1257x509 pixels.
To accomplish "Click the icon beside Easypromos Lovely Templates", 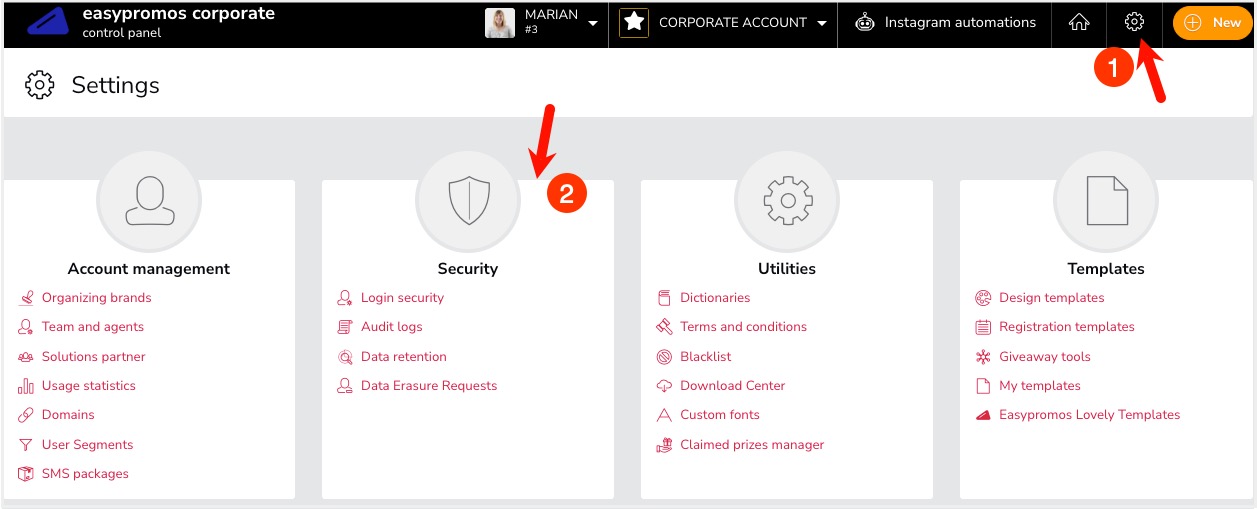I will pos(983,415).
